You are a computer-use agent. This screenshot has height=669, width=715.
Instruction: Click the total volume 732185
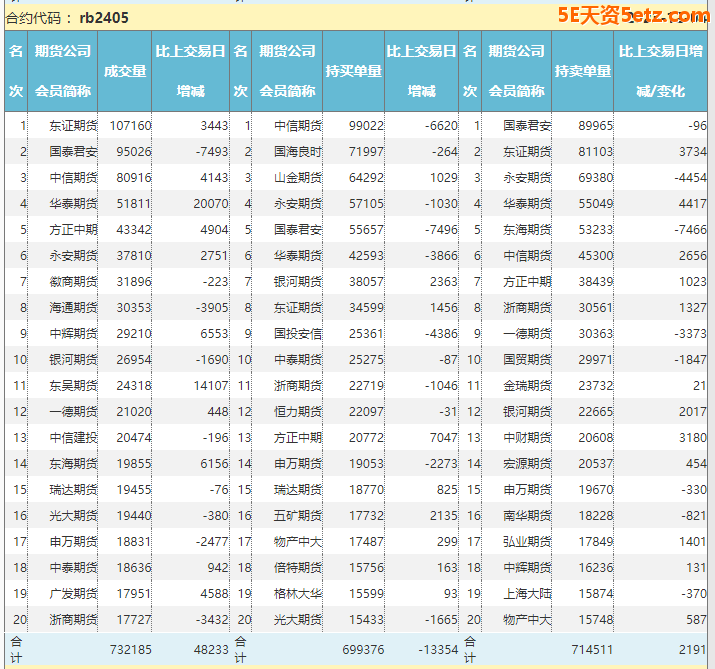pos(130,649)
